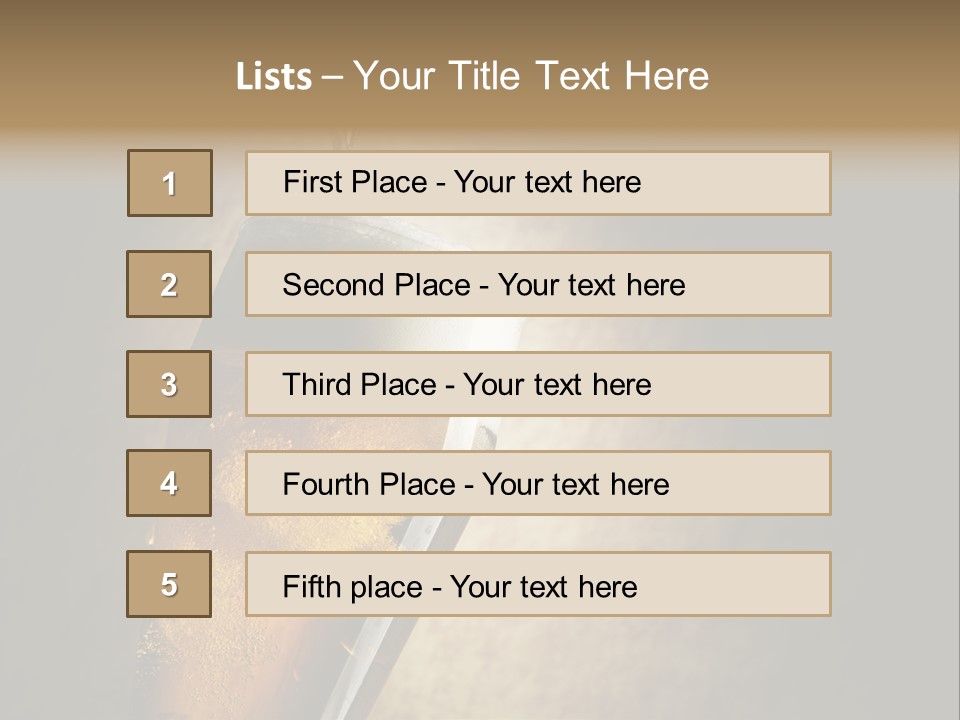Select the 'Fourth Place - Your text here' box
Screen dimensions: 960x720
(538, 484)
